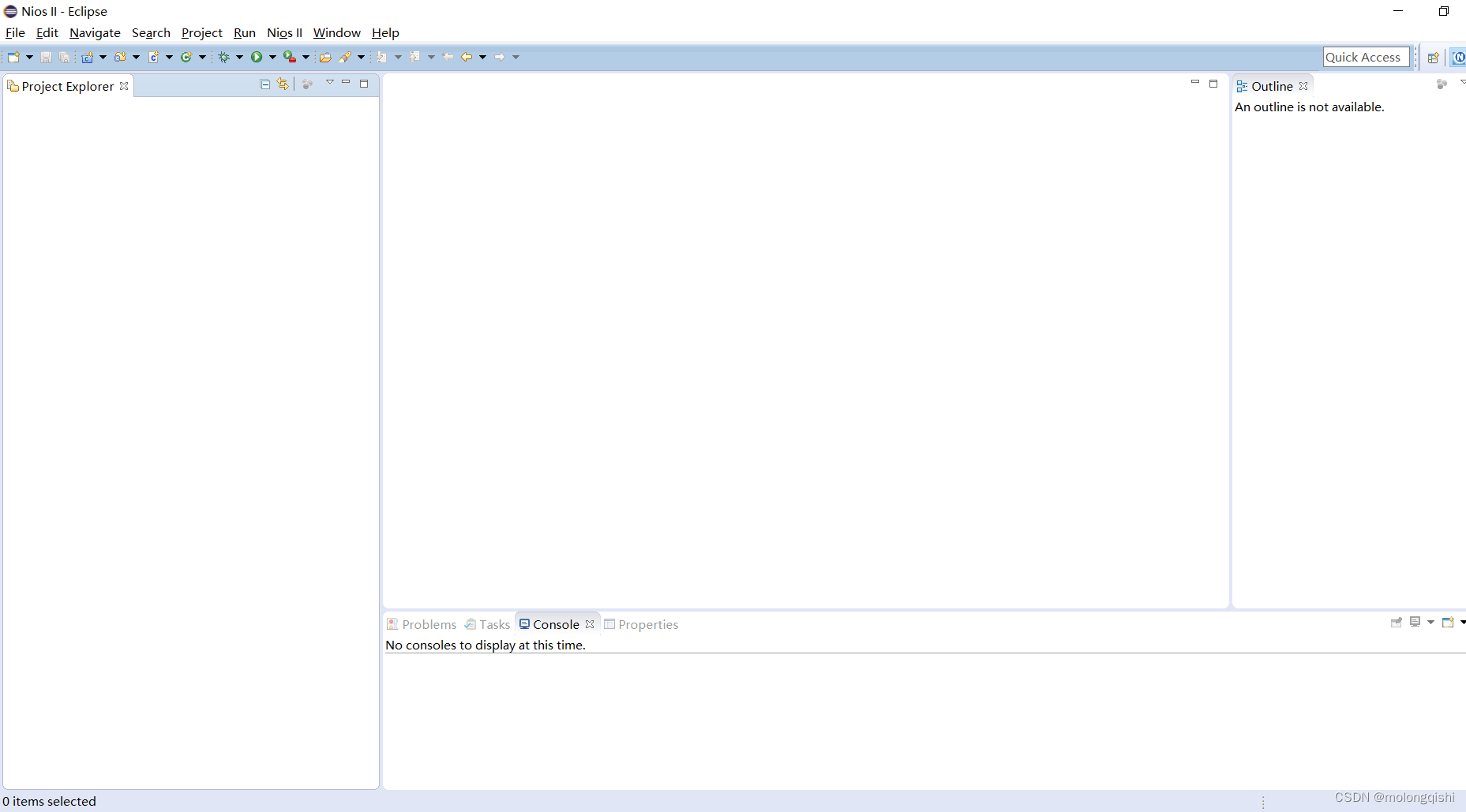Click the Next Annotation toolbar icon
Screen dimensions: 1466x812
click(x=382, y=57)
